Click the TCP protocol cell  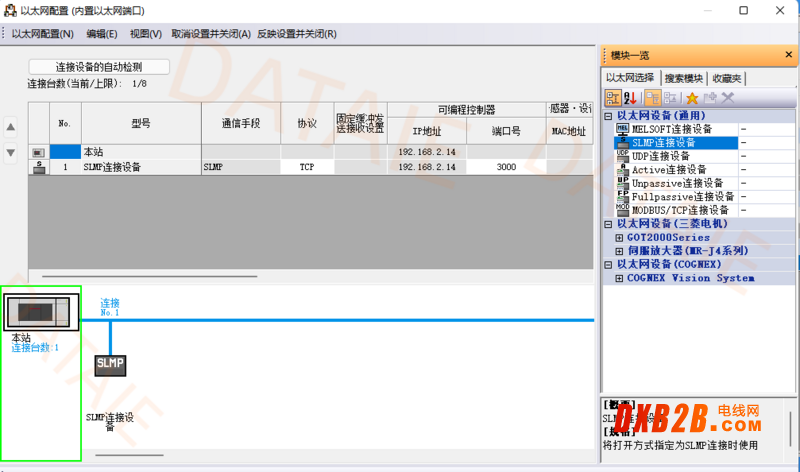point(307,167)
